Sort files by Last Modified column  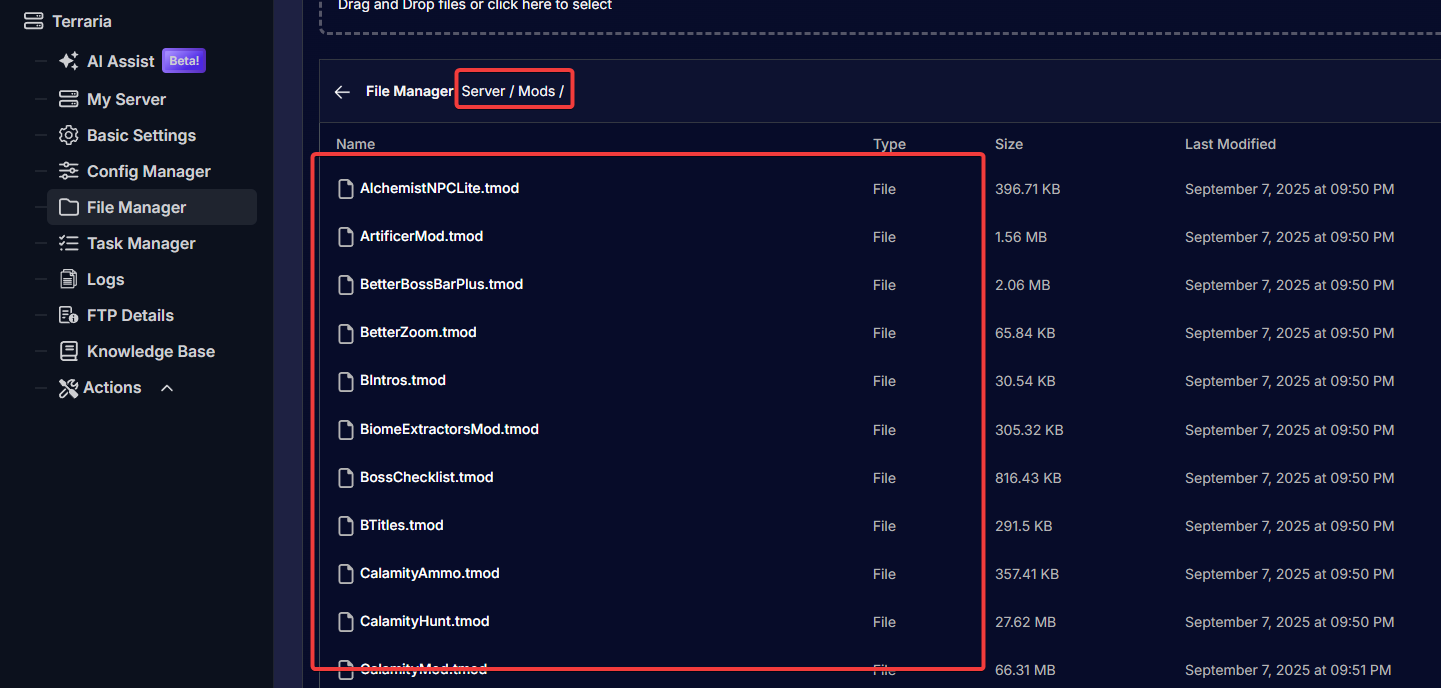tap(1230, 144)
